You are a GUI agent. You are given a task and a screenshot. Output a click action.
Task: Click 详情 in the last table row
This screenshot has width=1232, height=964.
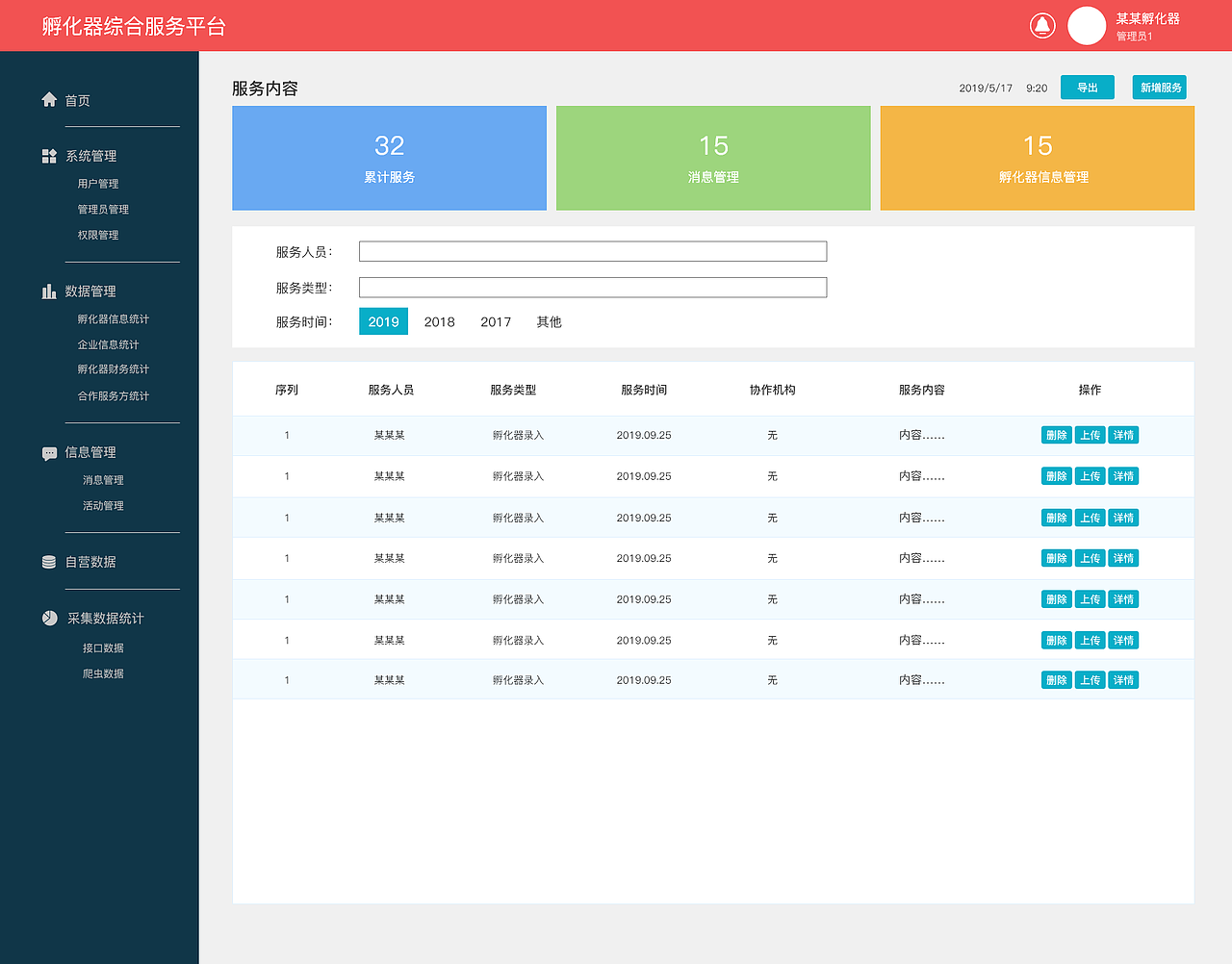1123,680
